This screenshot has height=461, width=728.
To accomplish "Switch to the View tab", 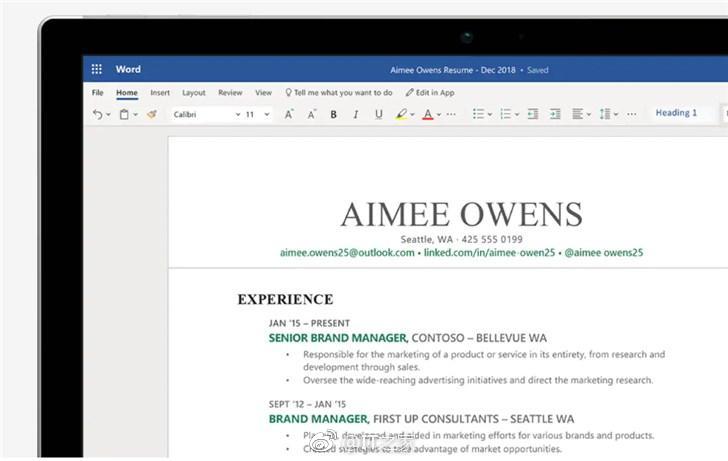I will [x=263, y=92].
